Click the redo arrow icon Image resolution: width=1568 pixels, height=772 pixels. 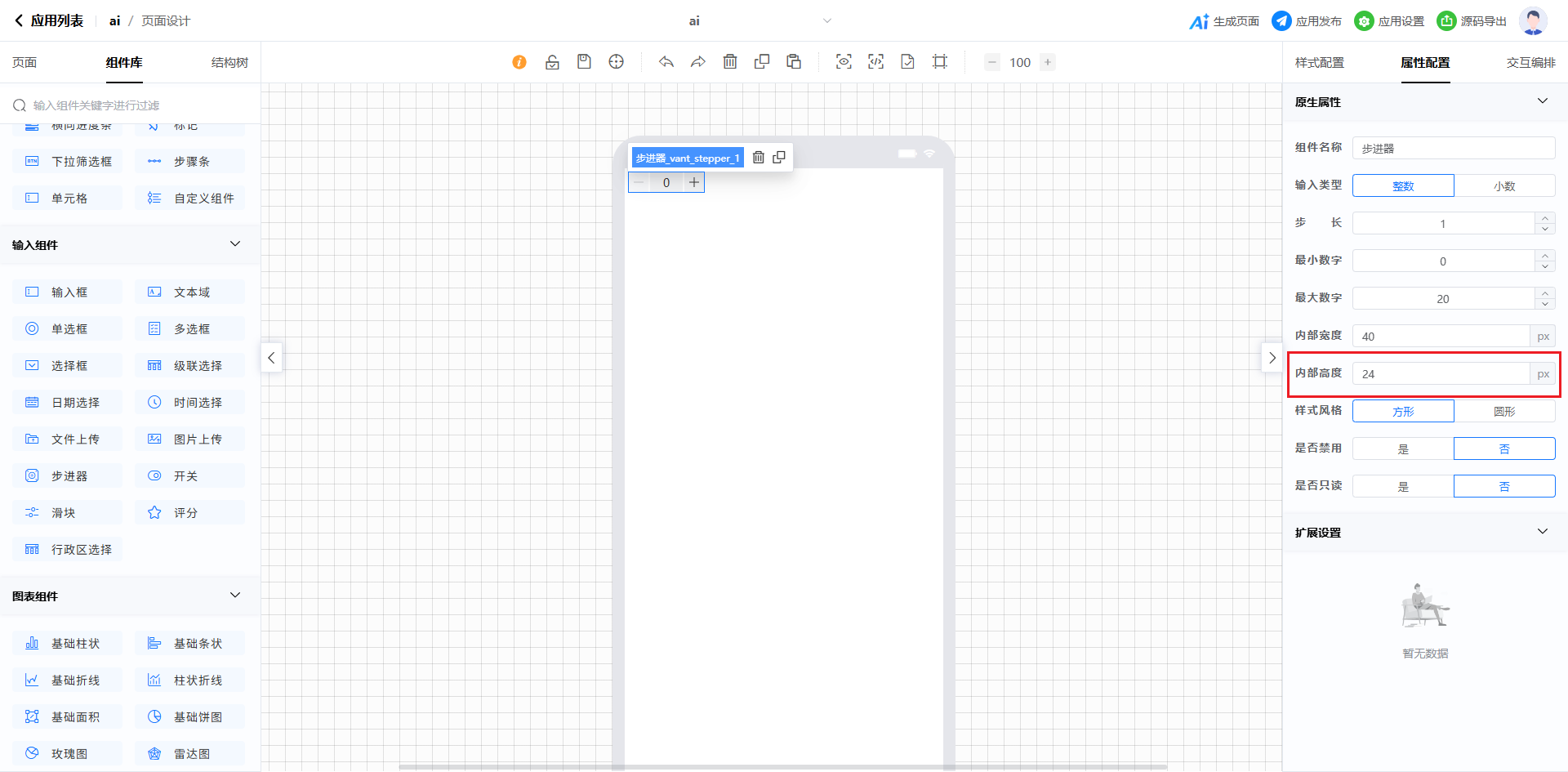click(698, 62)
